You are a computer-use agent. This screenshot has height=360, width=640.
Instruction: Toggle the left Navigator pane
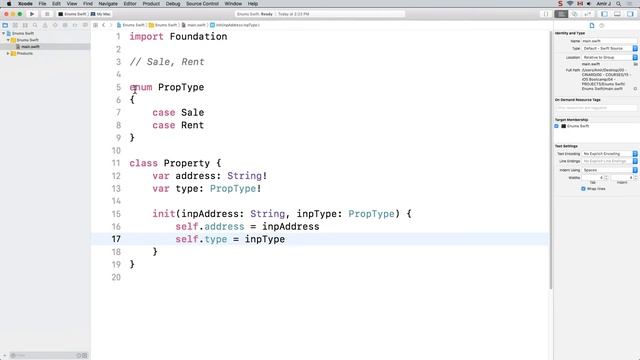[604, 14]
